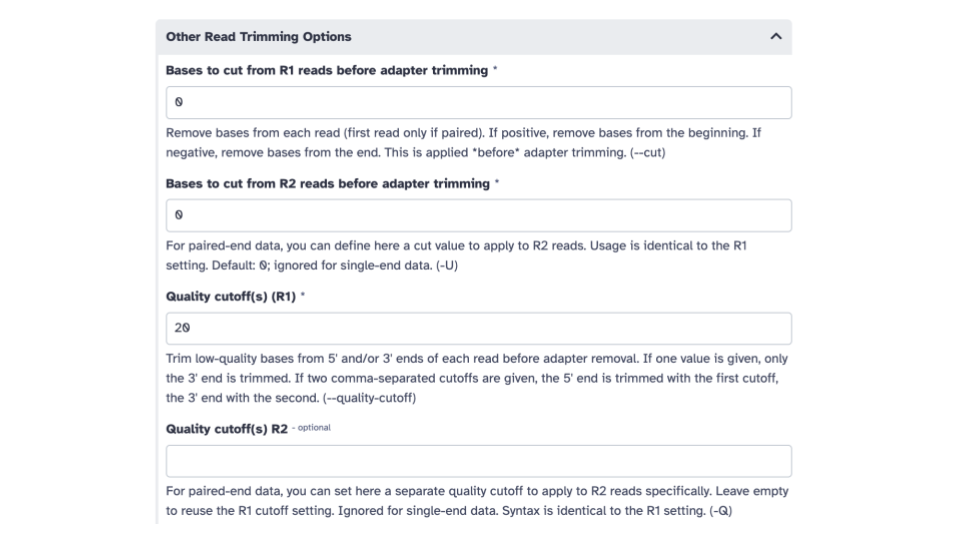Click the optional tag beside Quality cutoff(s) R2
This screenshot has height=540, width=960.
(312, 428)
